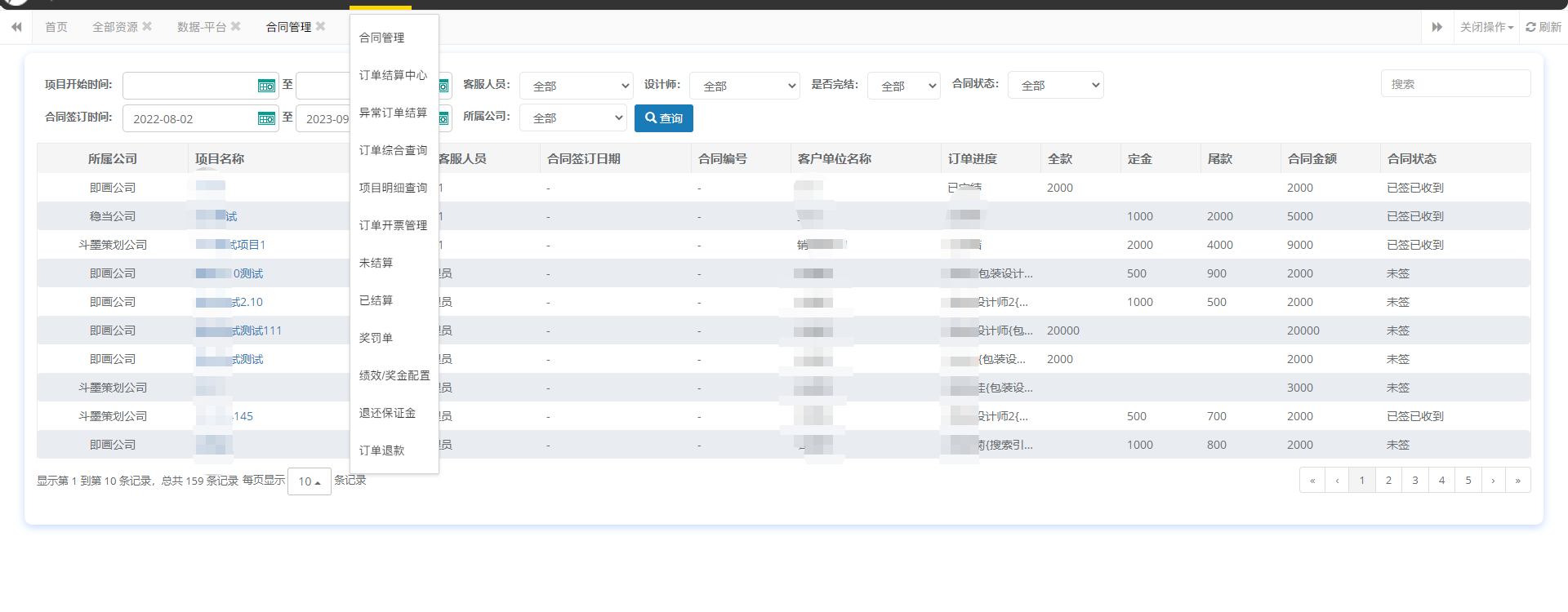The width and height of the screenshot is (1568, 612).
Task: Click the 查询 search button
Action: [x=663, y=118]
